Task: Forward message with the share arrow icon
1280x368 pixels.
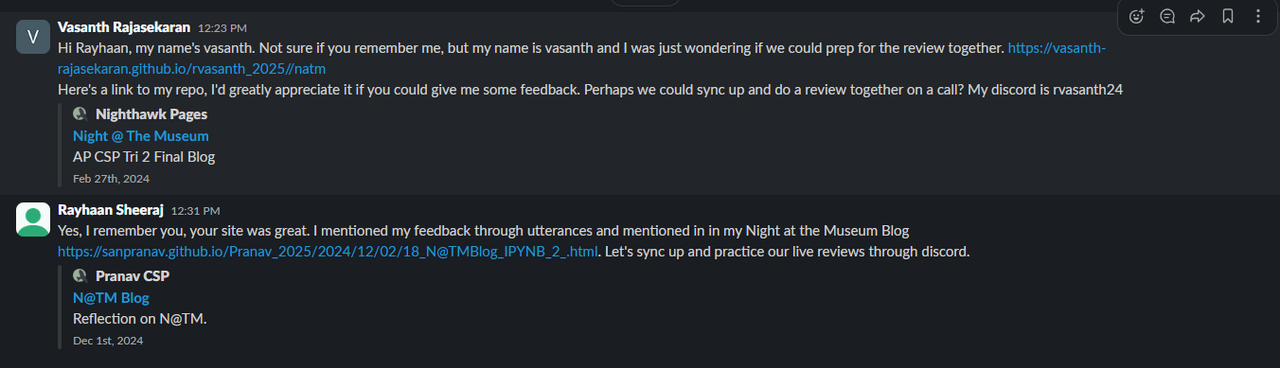Action: [1197, 16]
